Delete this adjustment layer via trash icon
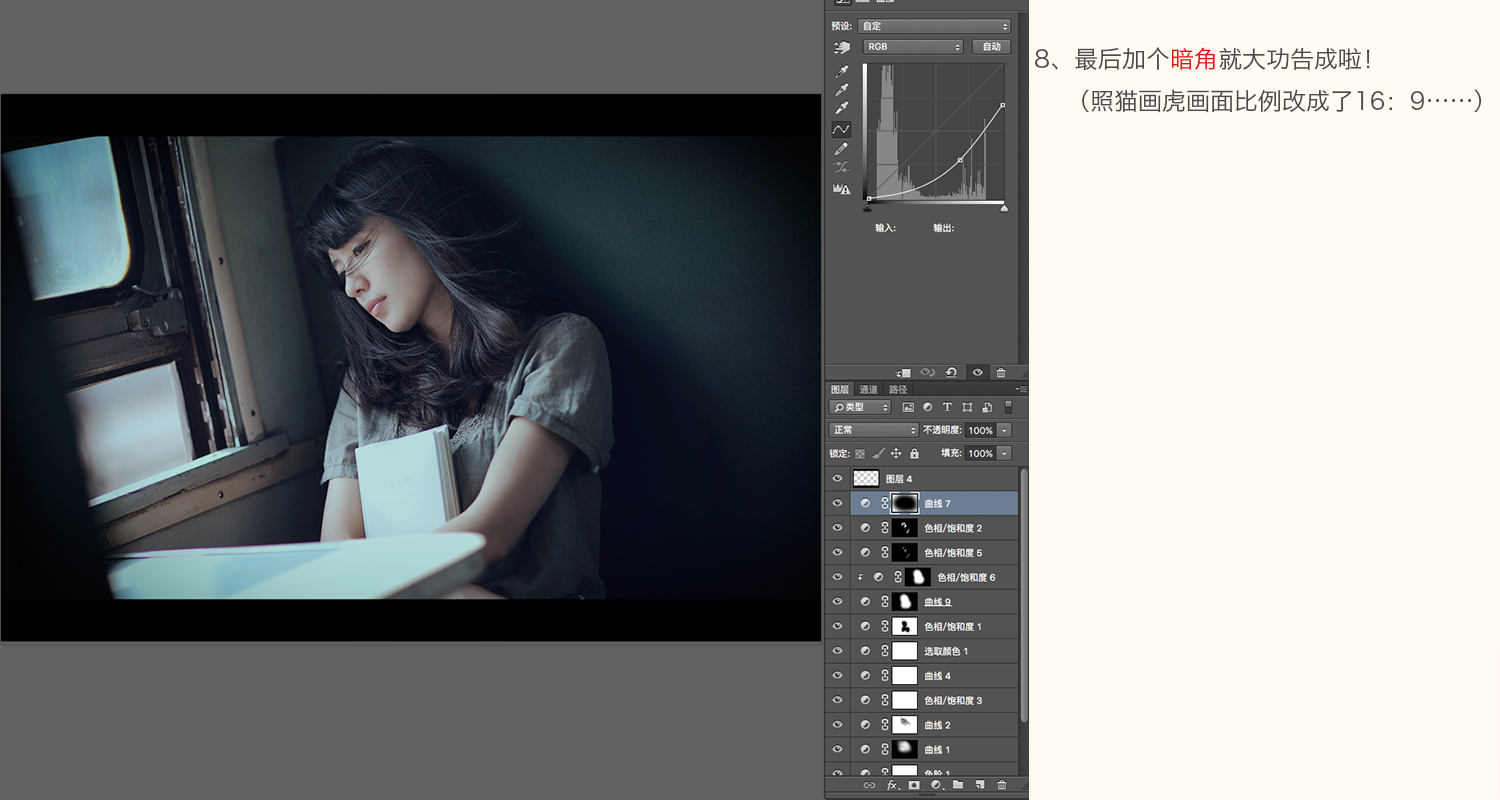This screenshot has height=800, width=1500. [x=1001, y=372]
